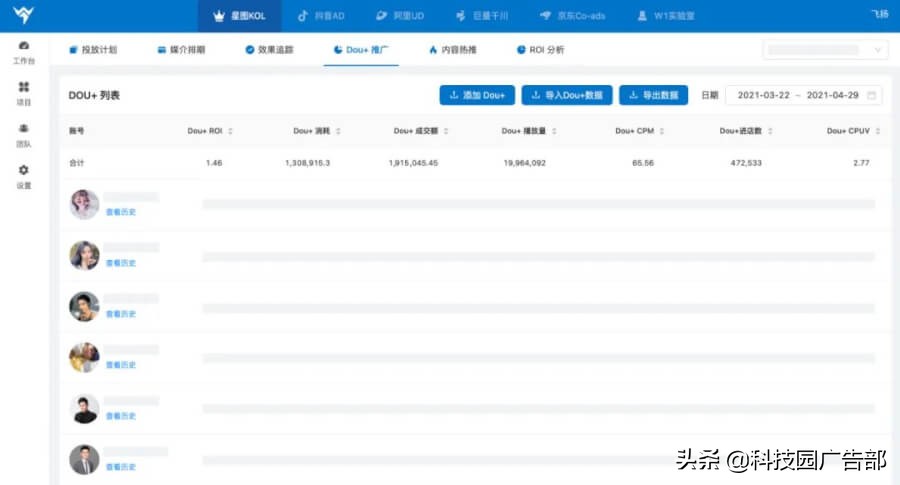Click the 账号 column header
This screenshot has width=900, height=485.
[76, 131]
